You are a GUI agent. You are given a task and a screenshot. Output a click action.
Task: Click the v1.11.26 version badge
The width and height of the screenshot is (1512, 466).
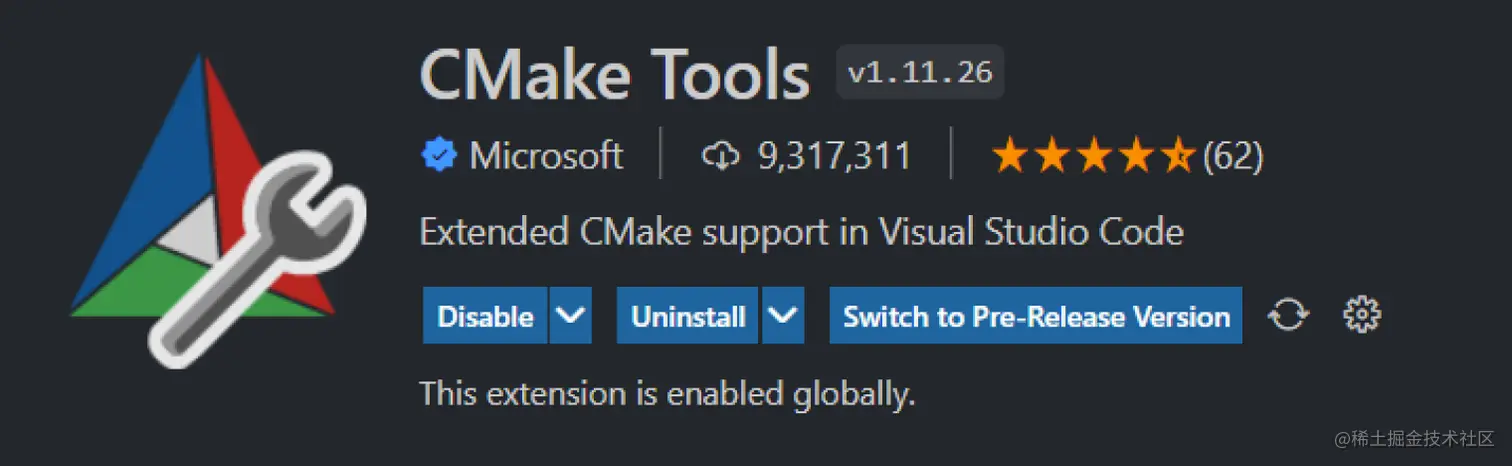tap(920, 73)
